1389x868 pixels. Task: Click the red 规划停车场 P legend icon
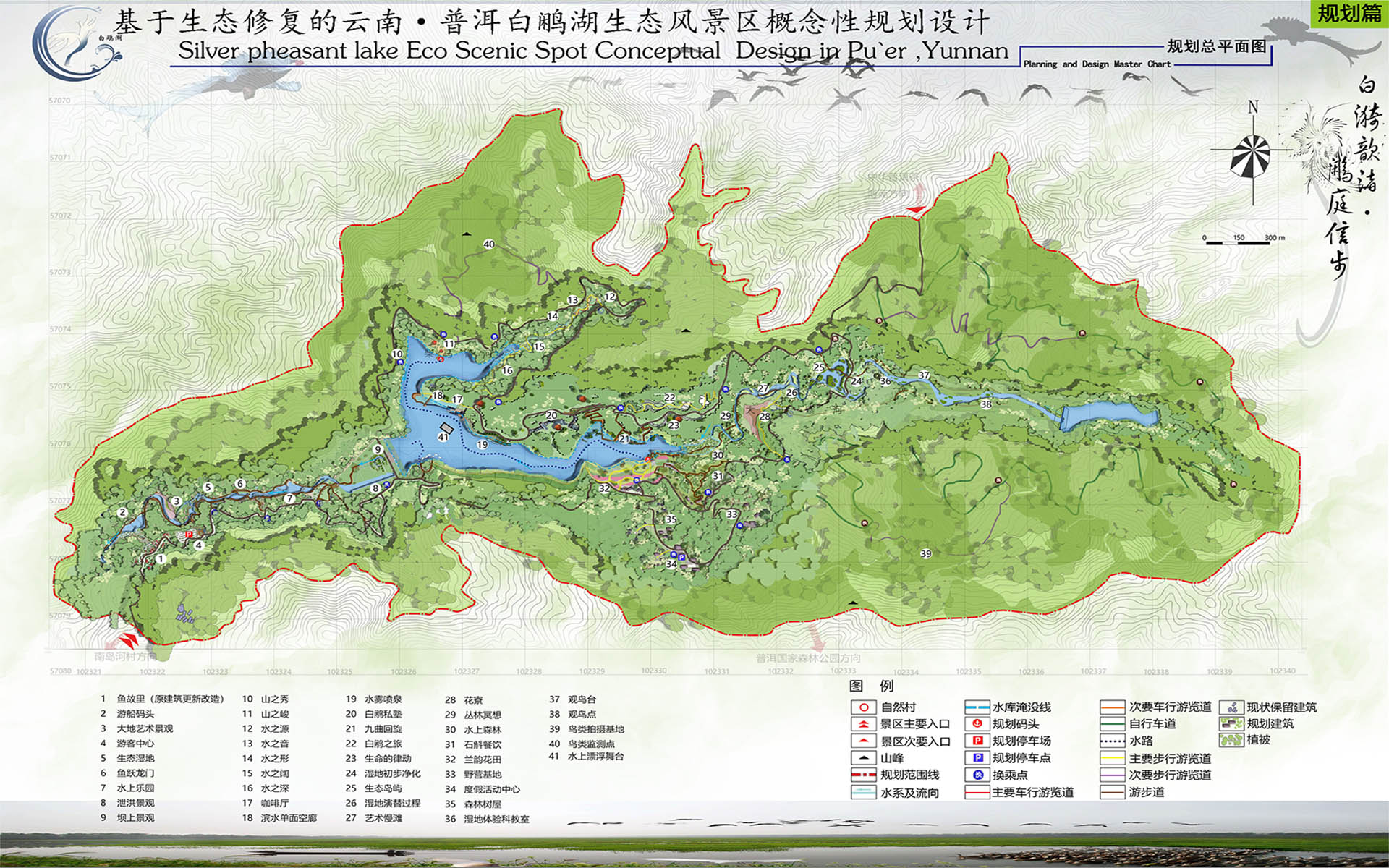[977, 741]
